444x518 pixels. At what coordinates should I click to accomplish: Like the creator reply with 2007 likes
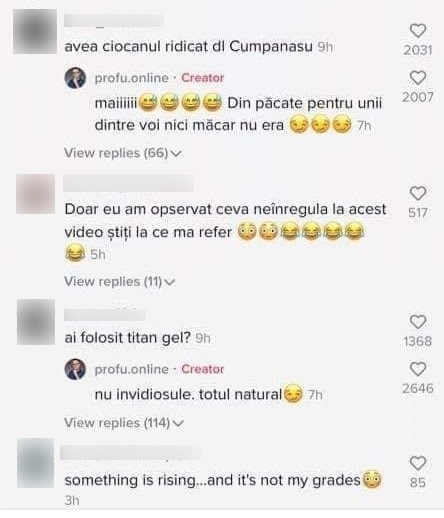(x=418, y=78)
